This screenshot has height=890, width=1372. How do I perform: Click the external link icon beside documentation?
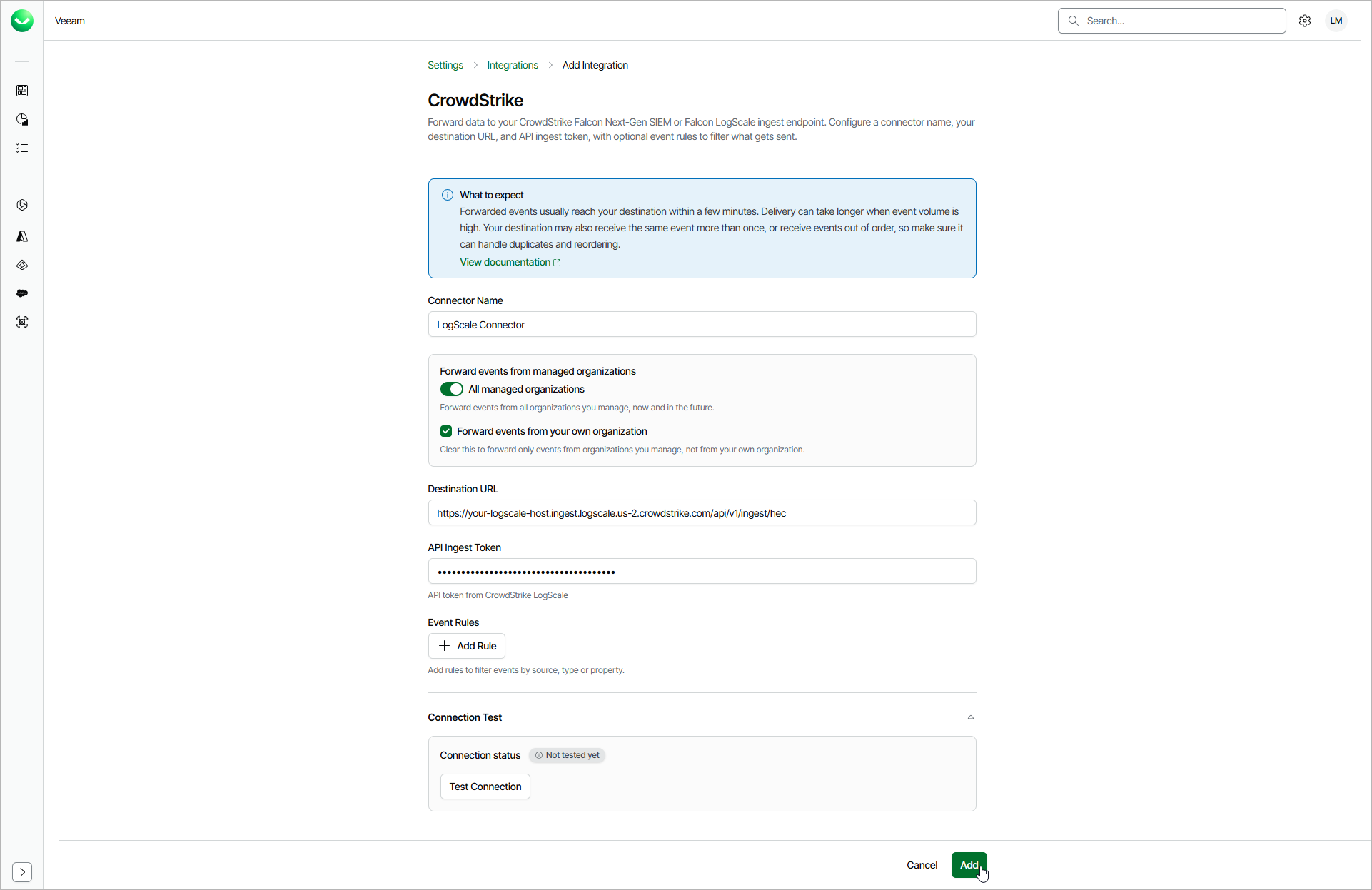tap(557, 263)
